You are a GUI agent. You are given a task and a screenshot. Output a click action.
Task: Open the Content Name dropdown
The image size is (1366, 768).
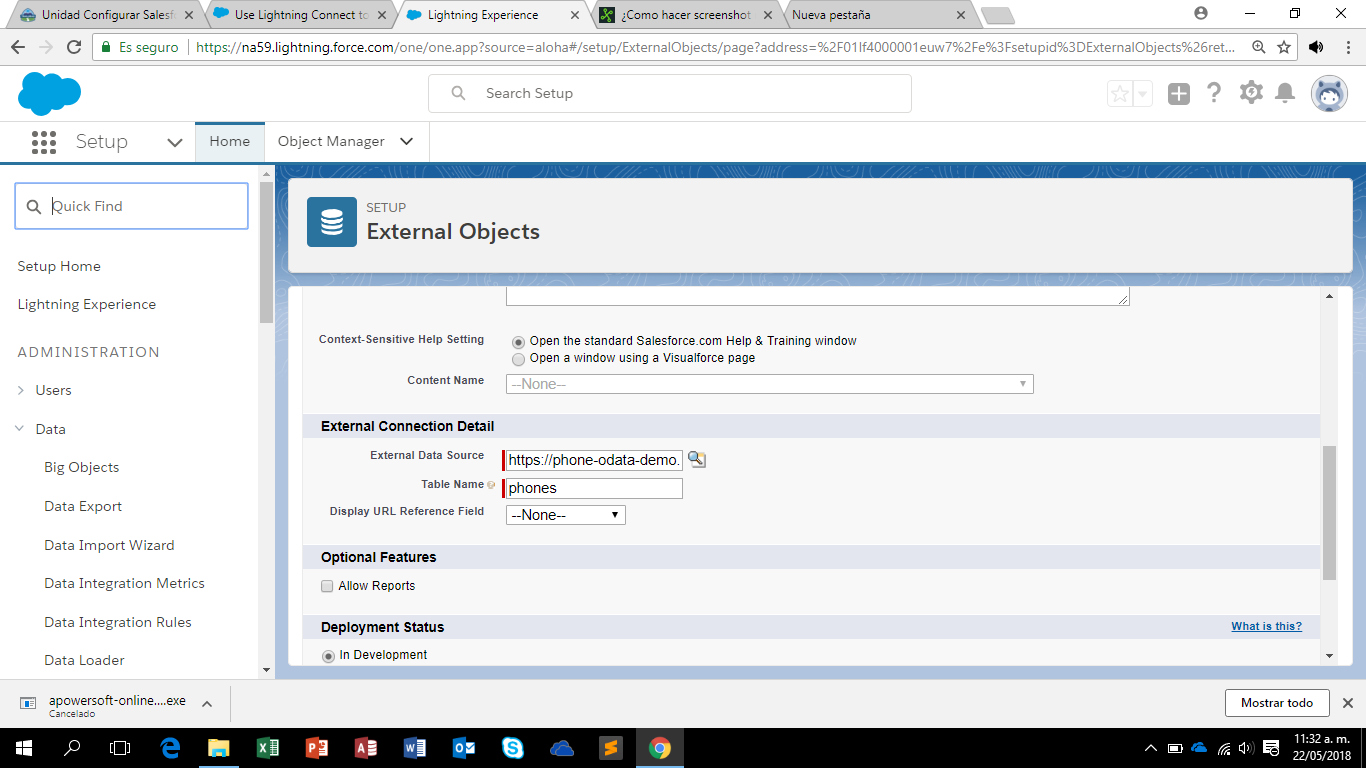769,384
